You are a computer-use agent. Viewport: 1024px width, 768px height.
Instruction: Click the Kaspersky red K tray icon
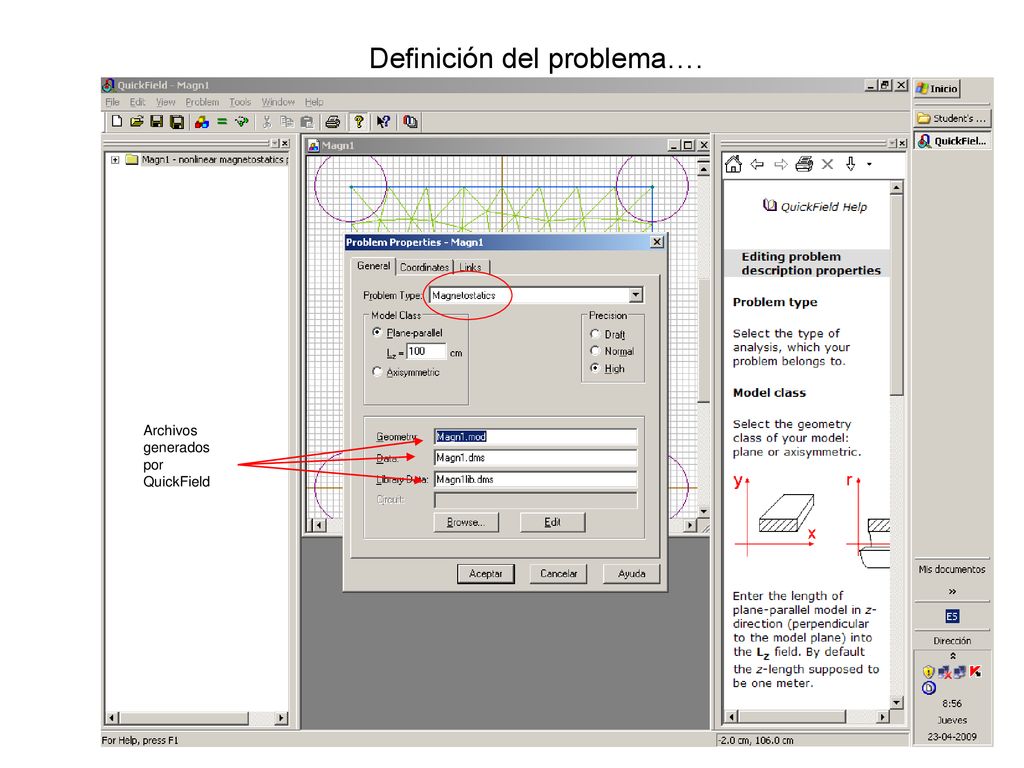tap(976, 671)
